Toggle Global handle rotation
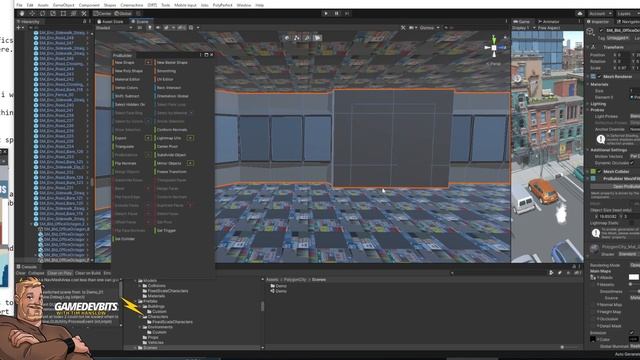The image size is (640, 360). (x=123, y=13)
